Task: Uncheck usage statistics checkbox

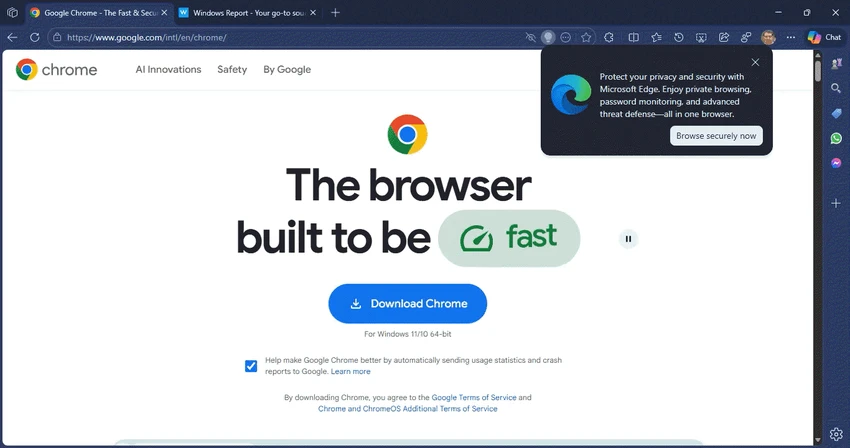Action: click(251, 366)
